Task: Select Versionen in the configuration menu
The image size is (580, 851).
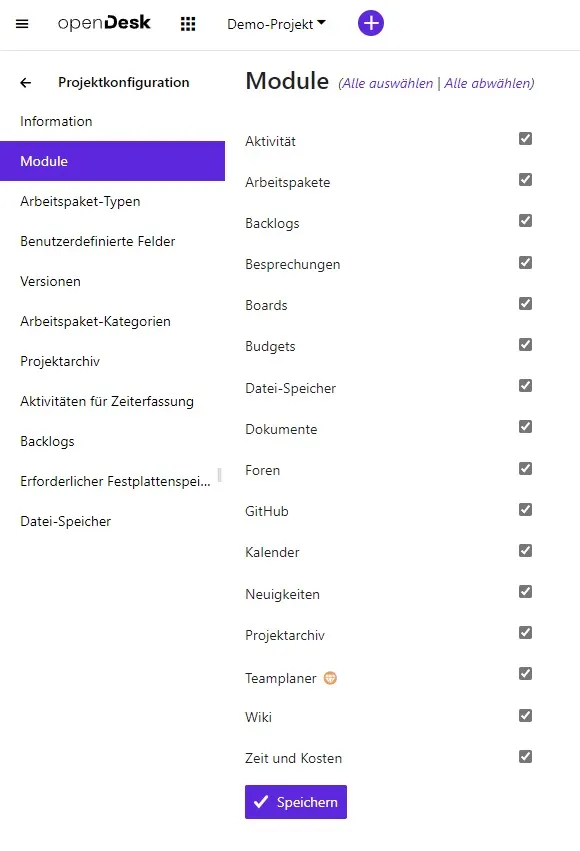Action: [50, 281]
